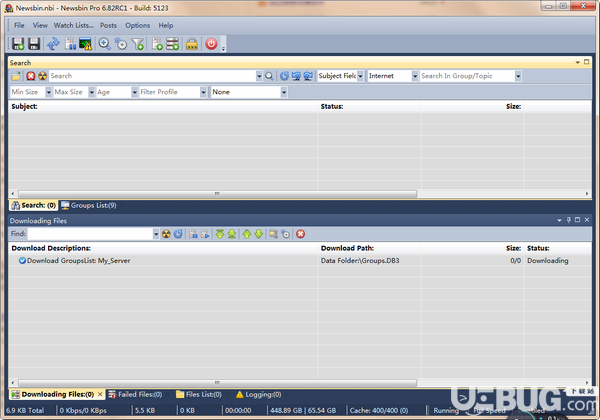Image resolution: width=600 pixels, height=420 pixels.
Task: Switch to the Failed Files:(0) tab
Action: coord(135,394)
